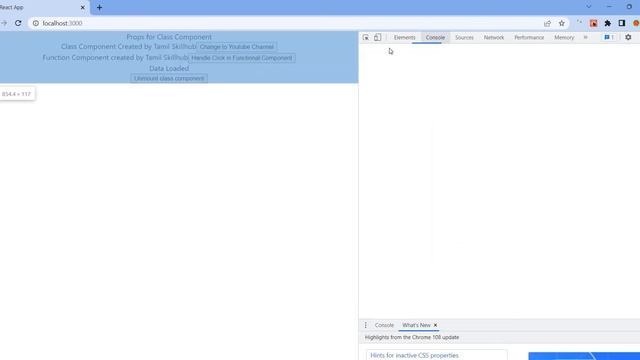
Task: Share this page icon in address bar
Action: 547,23
